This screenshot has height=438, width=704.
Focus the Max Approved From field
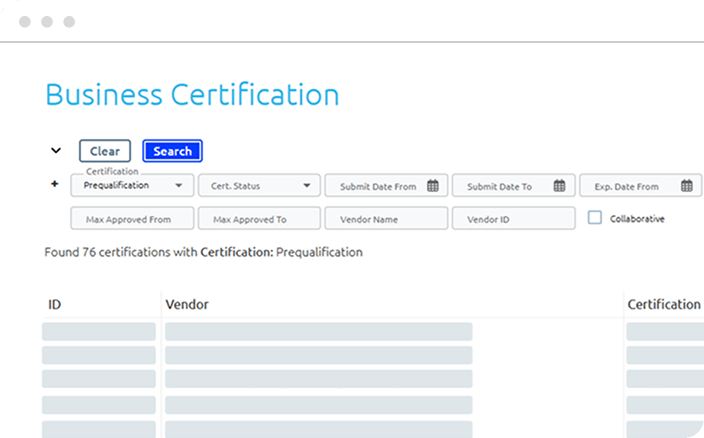[132, 219]
